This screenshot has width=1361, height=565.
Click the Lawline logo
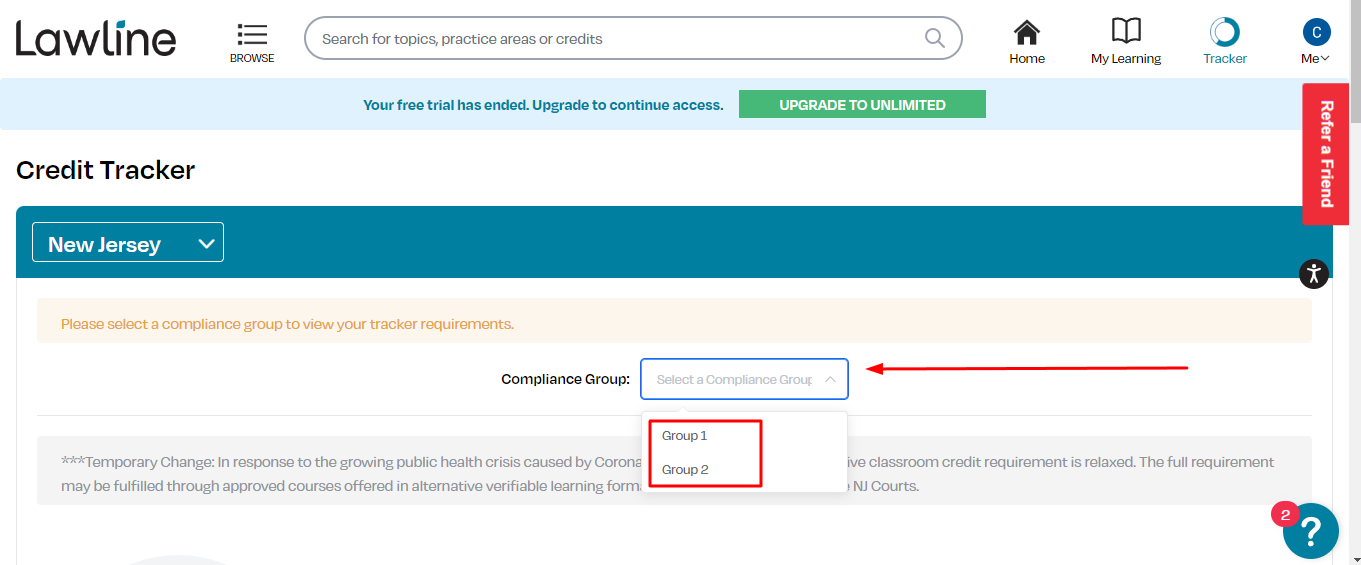(96, 38)
